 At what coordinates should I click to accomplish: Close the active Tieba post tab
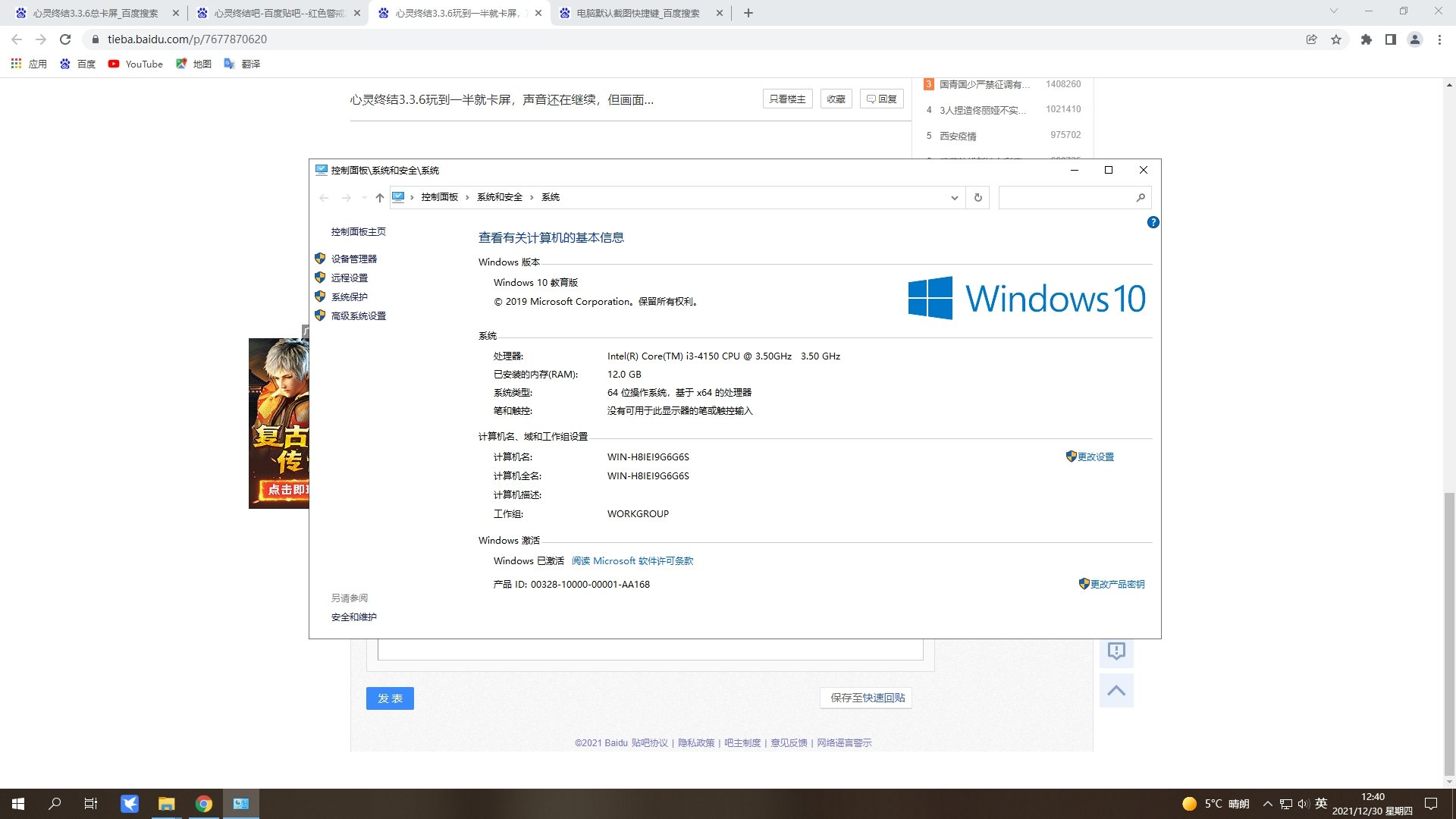(x=538, y=13)
